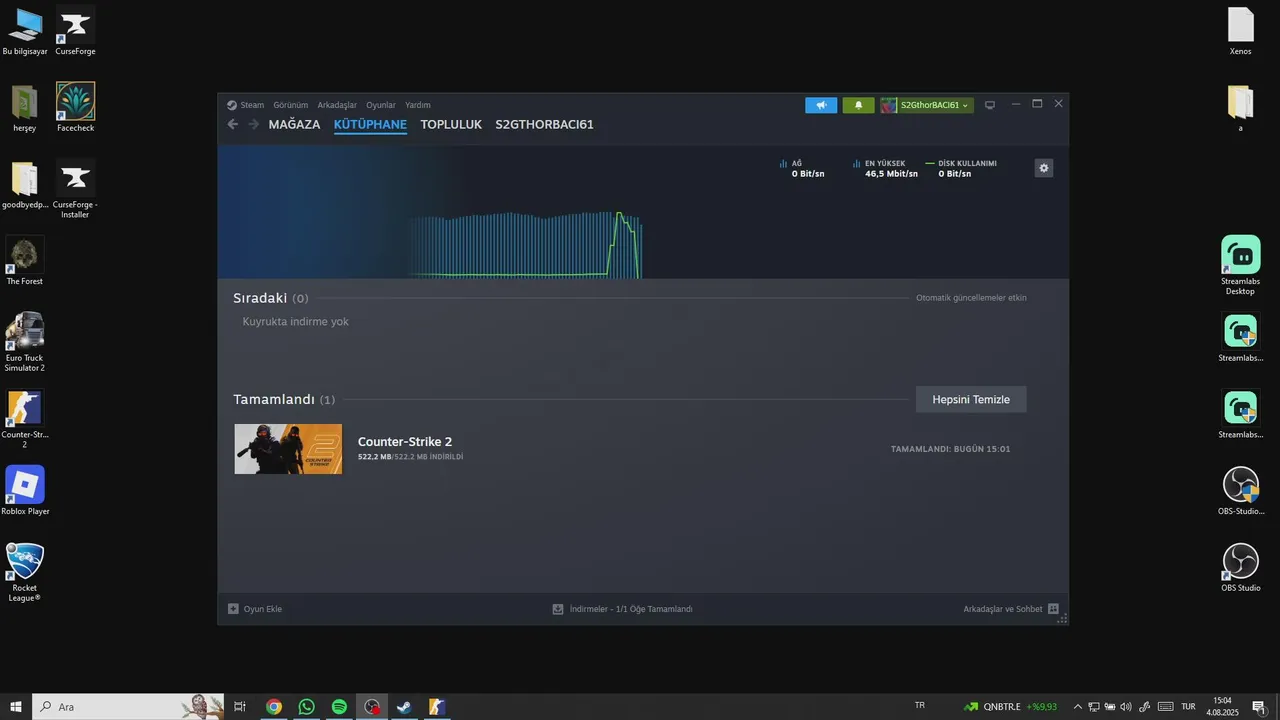Select the CurseForge - Installer icon

tap(75, 190)
